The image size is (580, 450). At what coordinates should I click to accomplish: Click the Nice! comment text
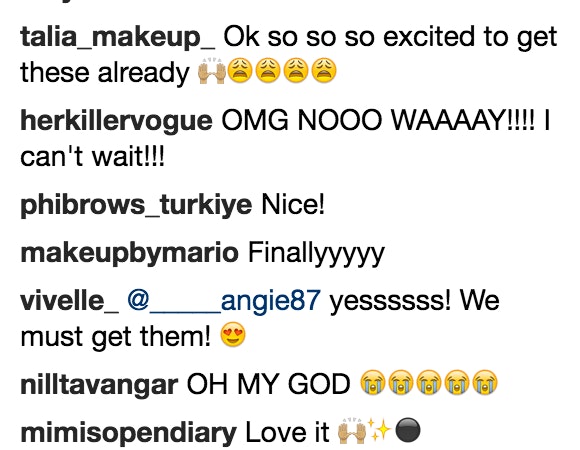click(293, 204)
